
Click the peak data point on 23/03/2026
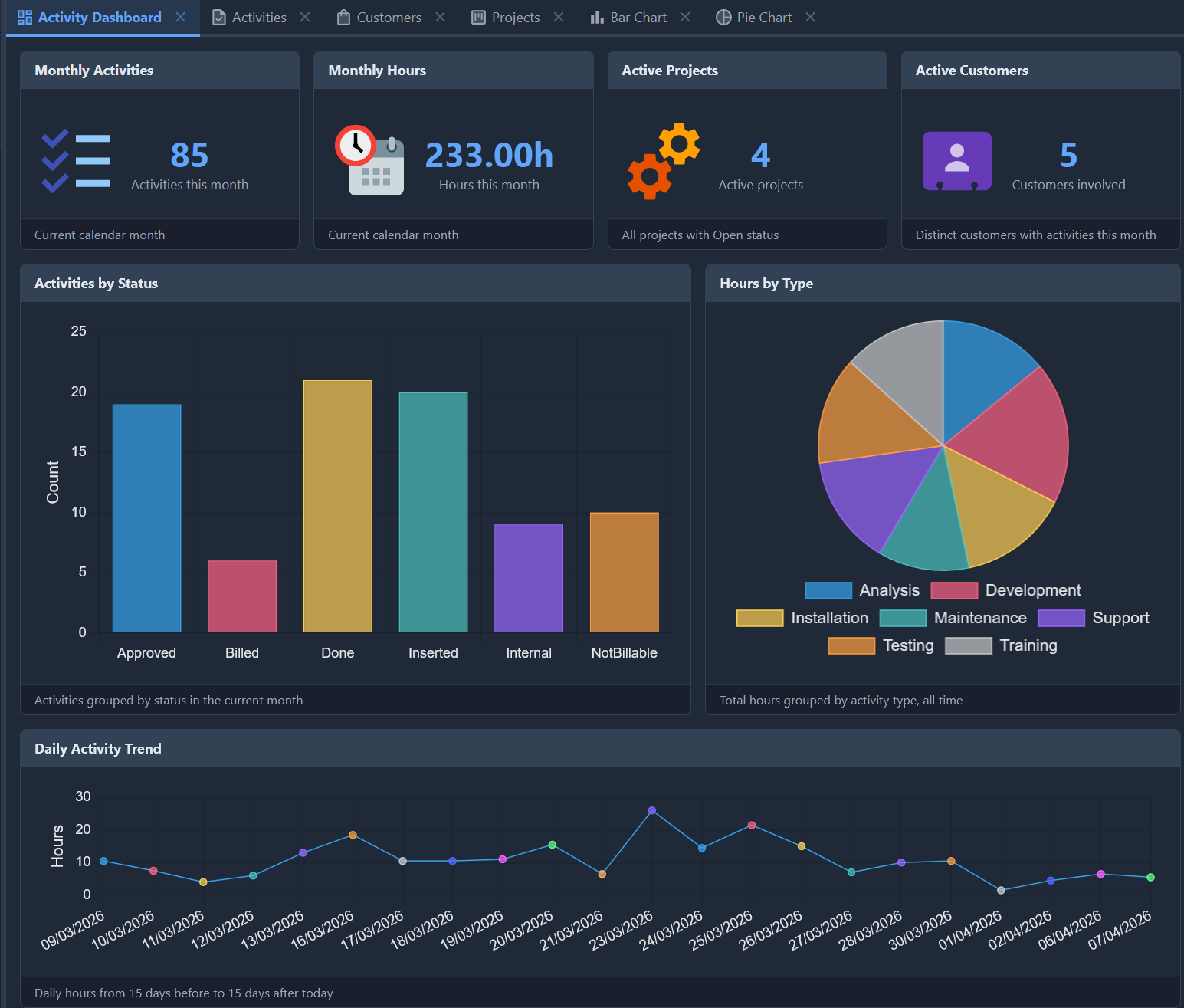[652, 809]
